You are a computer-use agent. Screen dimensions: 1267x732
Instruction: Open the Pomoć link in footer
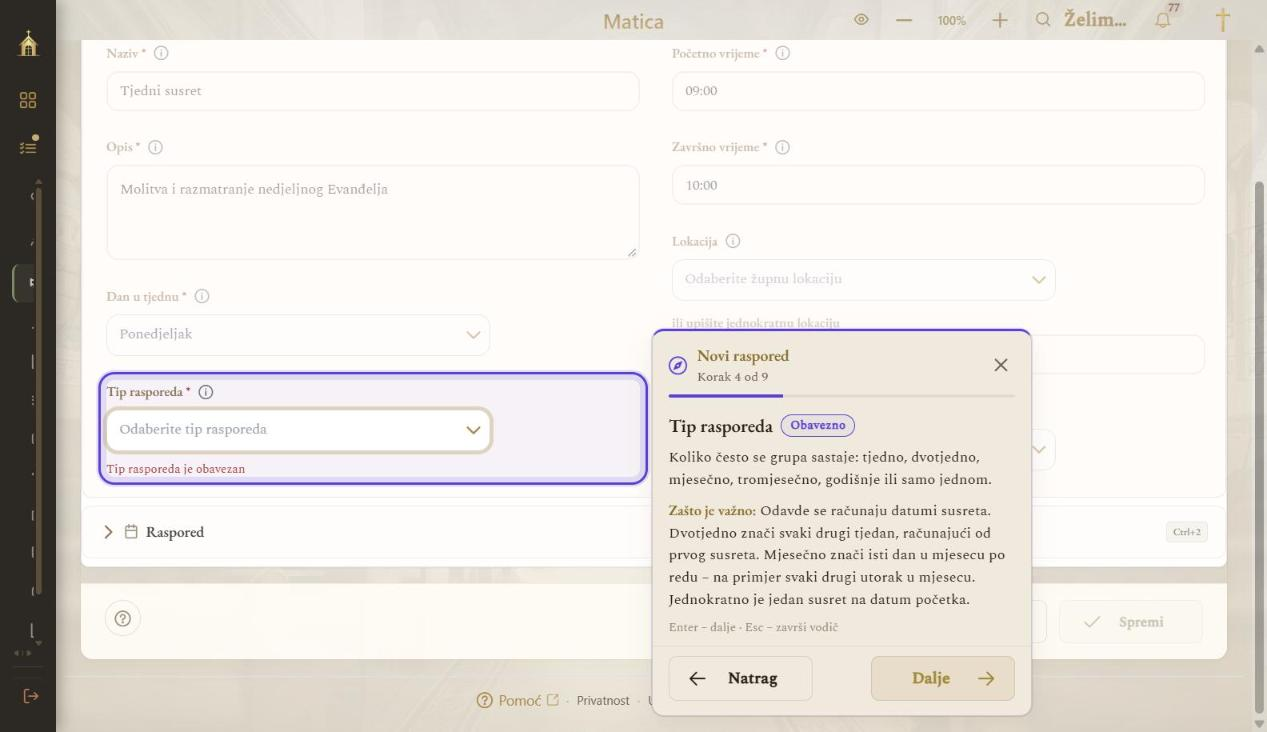[518, 700]
